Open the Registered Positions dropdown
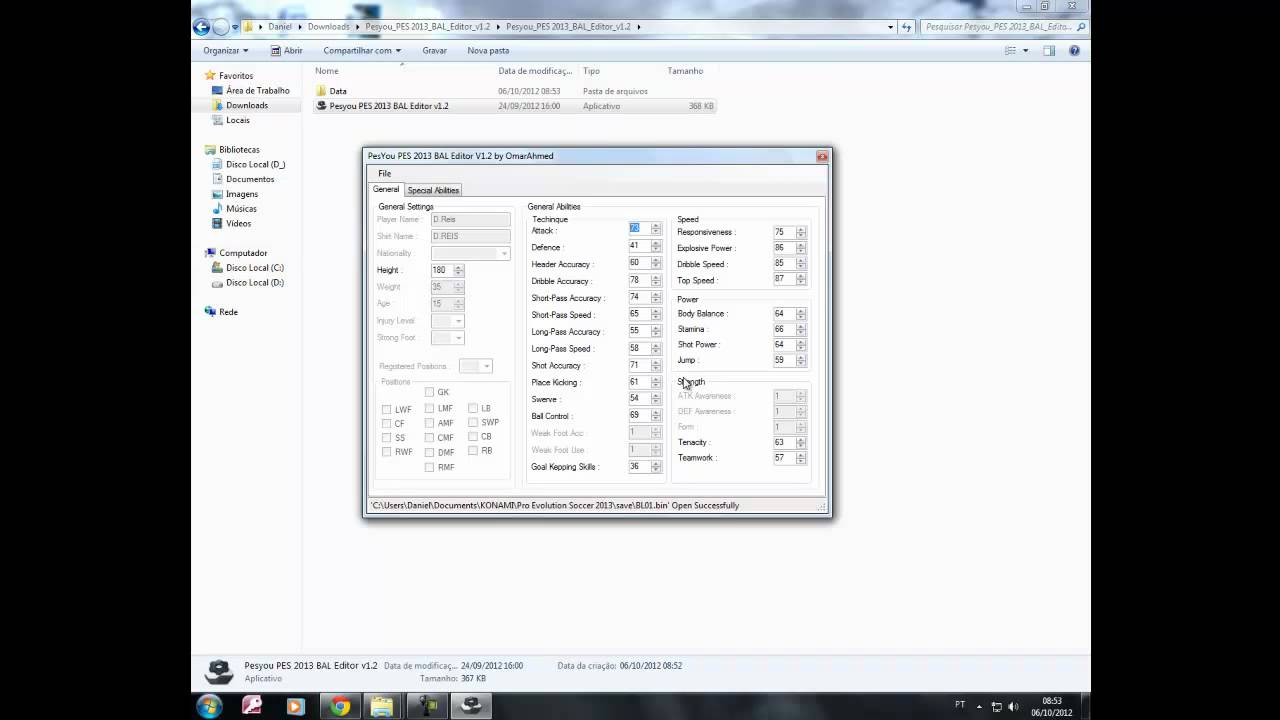This screenshot has width=1280, height=720. point(486,366)
